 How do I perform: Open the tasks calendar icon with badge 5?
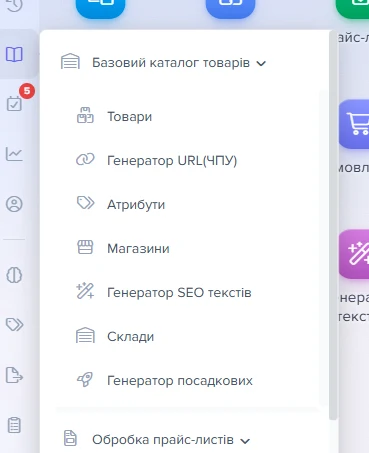pos(14,104)
